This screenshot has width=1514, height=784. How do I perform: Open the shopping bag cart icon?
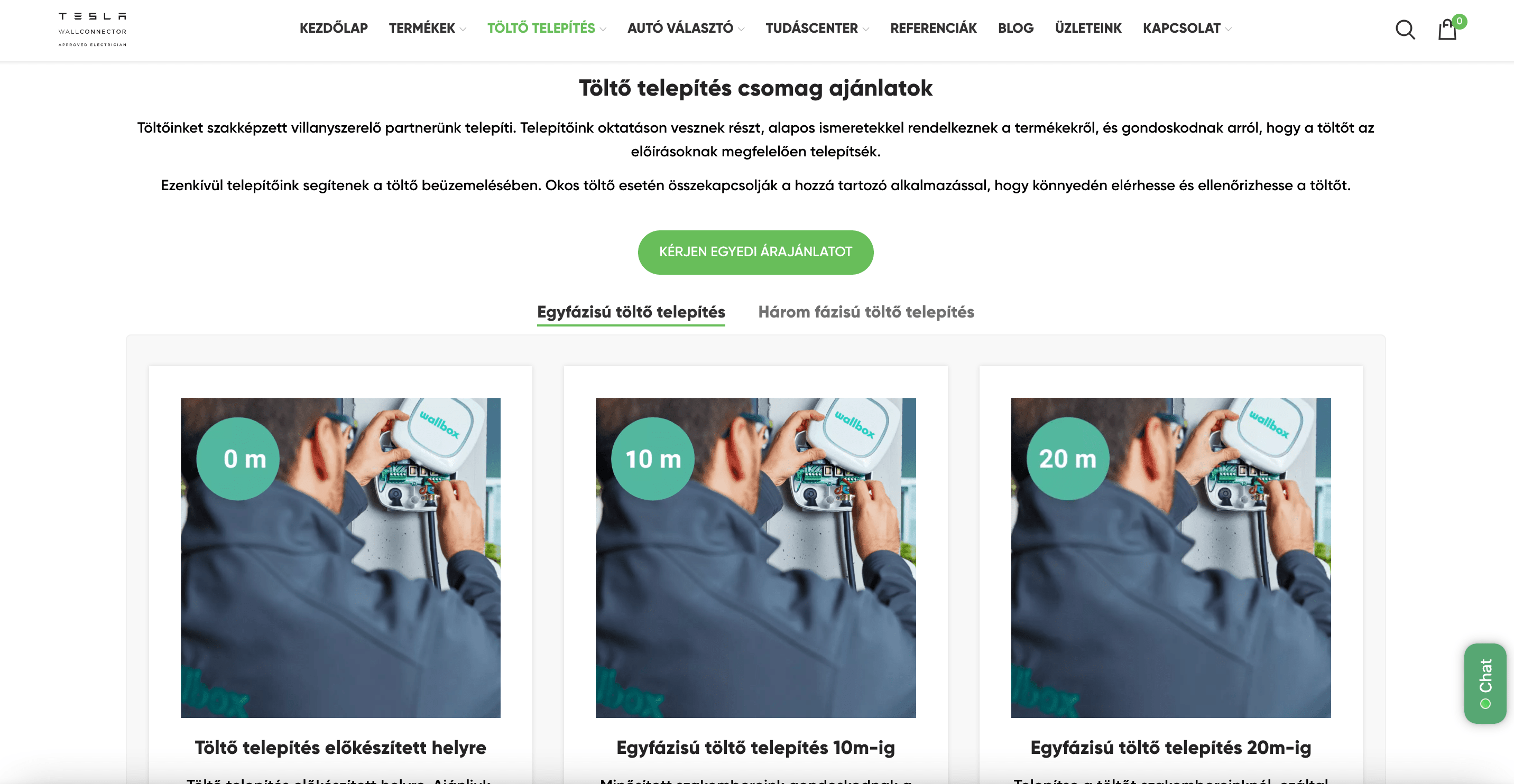(x=1446, y=30)
